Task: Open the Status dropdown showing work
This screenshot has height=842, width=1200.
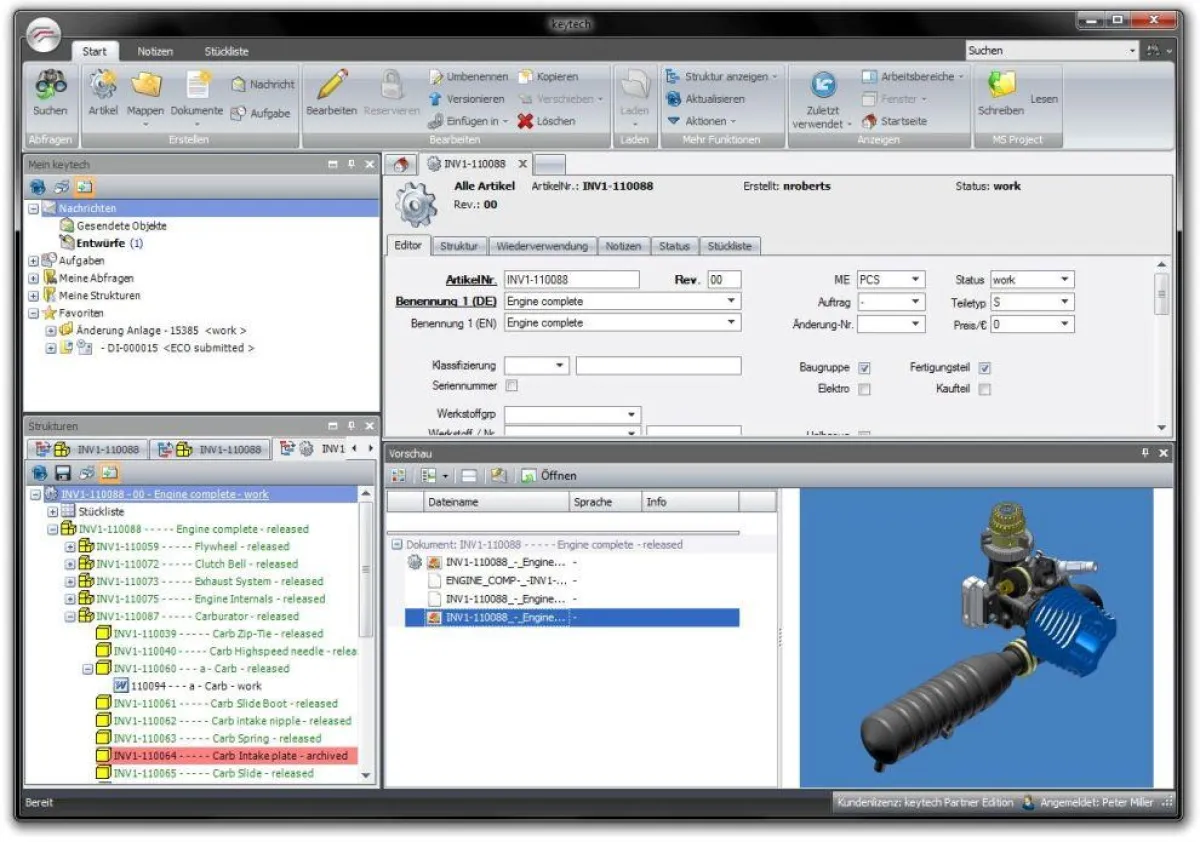Action: 1065,280
